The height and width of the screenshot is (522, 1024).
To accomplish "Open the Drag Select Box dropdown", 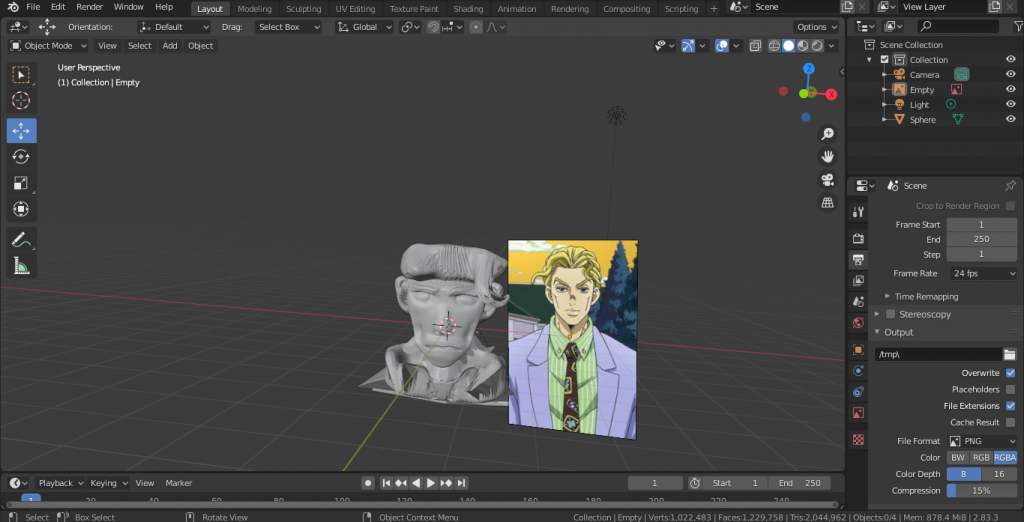I will tap(289, 27).
